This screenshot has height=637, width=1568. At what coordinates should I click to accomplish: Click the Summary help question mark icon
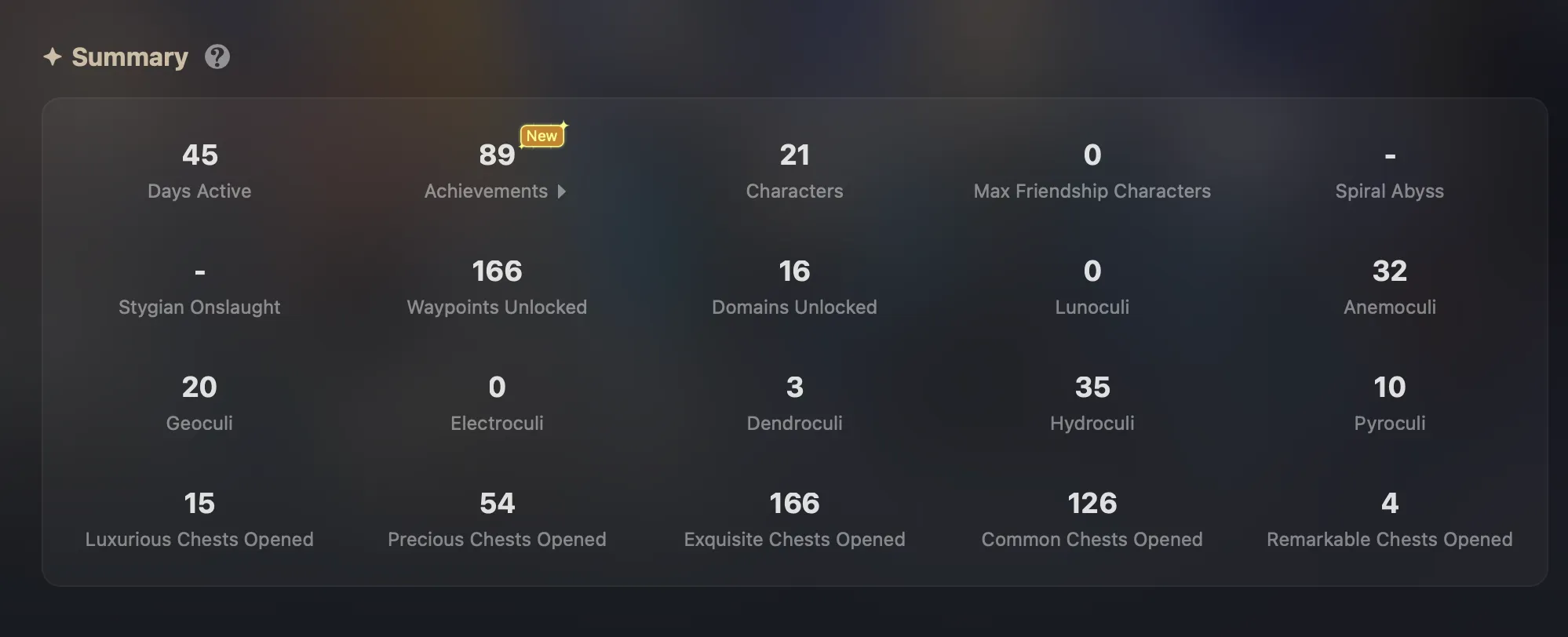217,57
